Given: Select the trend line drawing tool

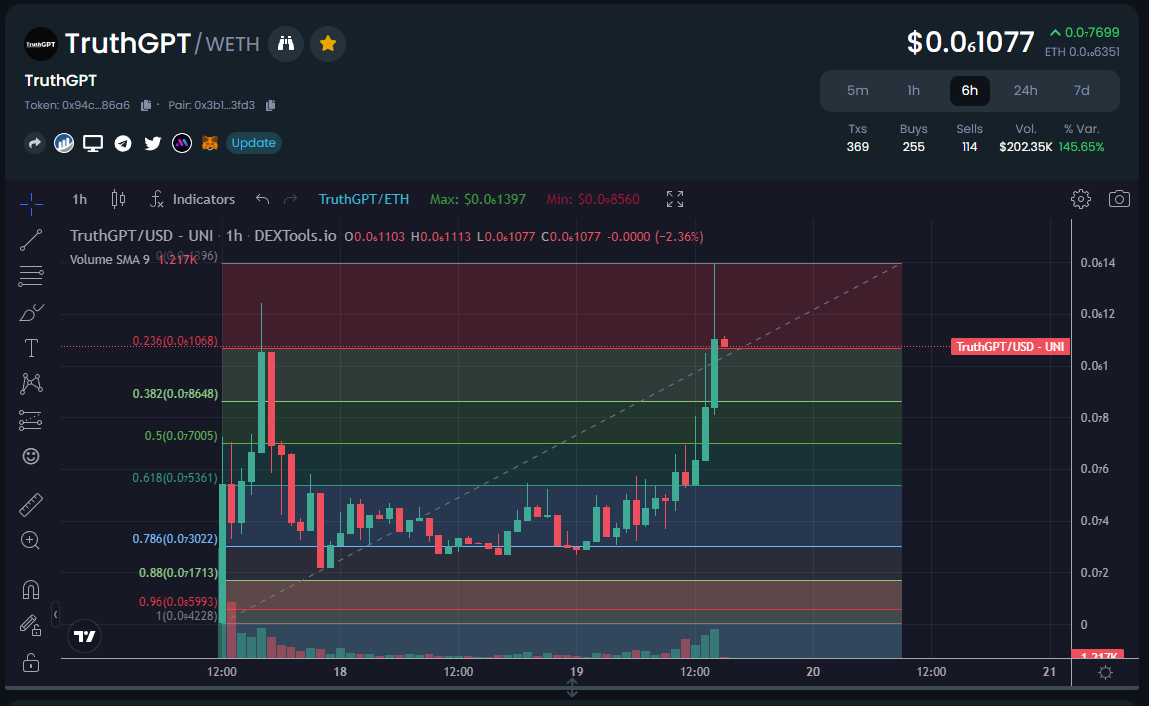Looking at the screenshot, I should point(31,240).
